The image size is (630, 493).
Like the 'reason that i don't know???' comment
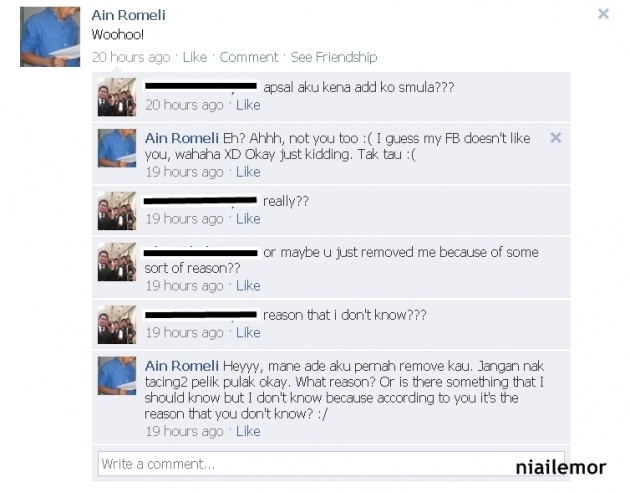click(x=248, y=332)
